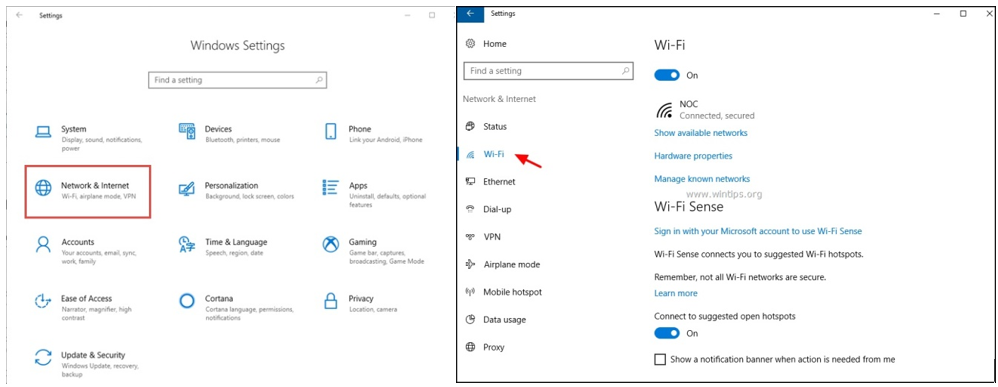
Task: Click Show available networks link
Action: point(701,133)
